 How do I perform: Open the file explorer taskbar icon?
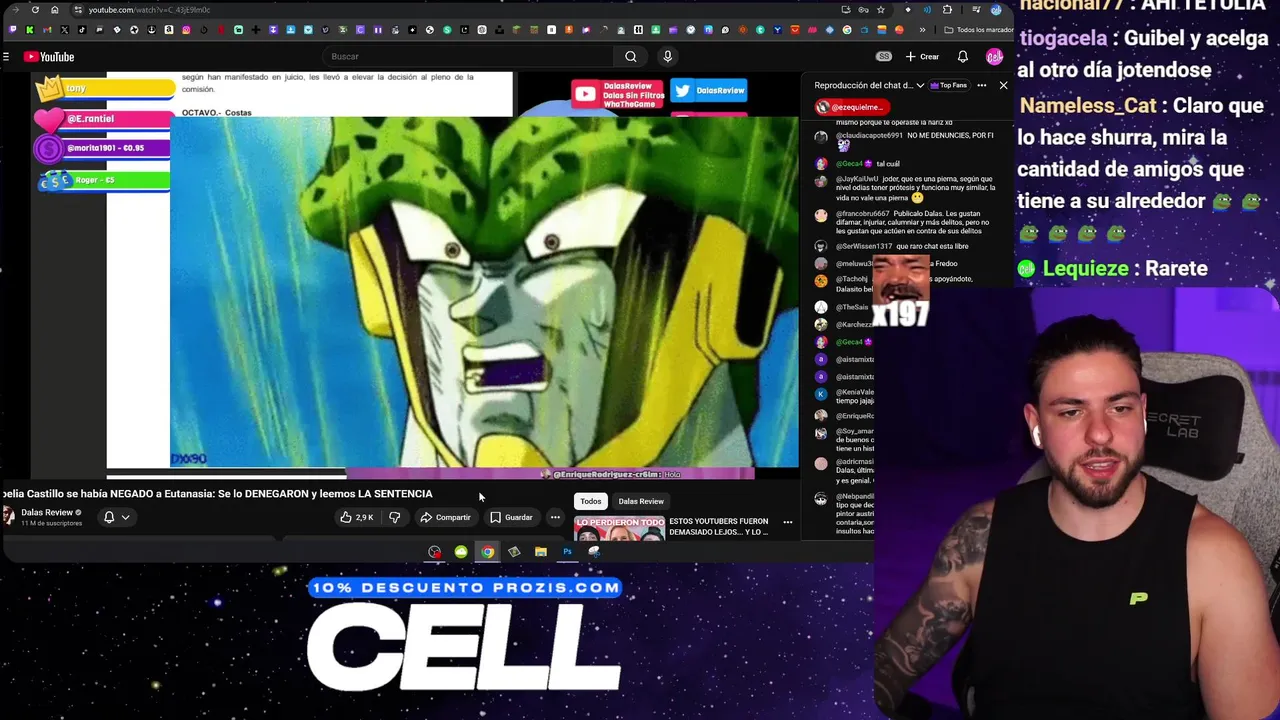pyautogui.click(x=540, y=552)
